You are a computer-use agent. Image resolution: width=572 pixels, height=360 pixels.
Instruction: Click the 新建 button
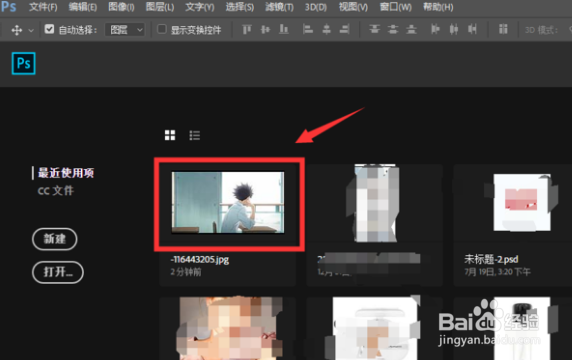55,239
